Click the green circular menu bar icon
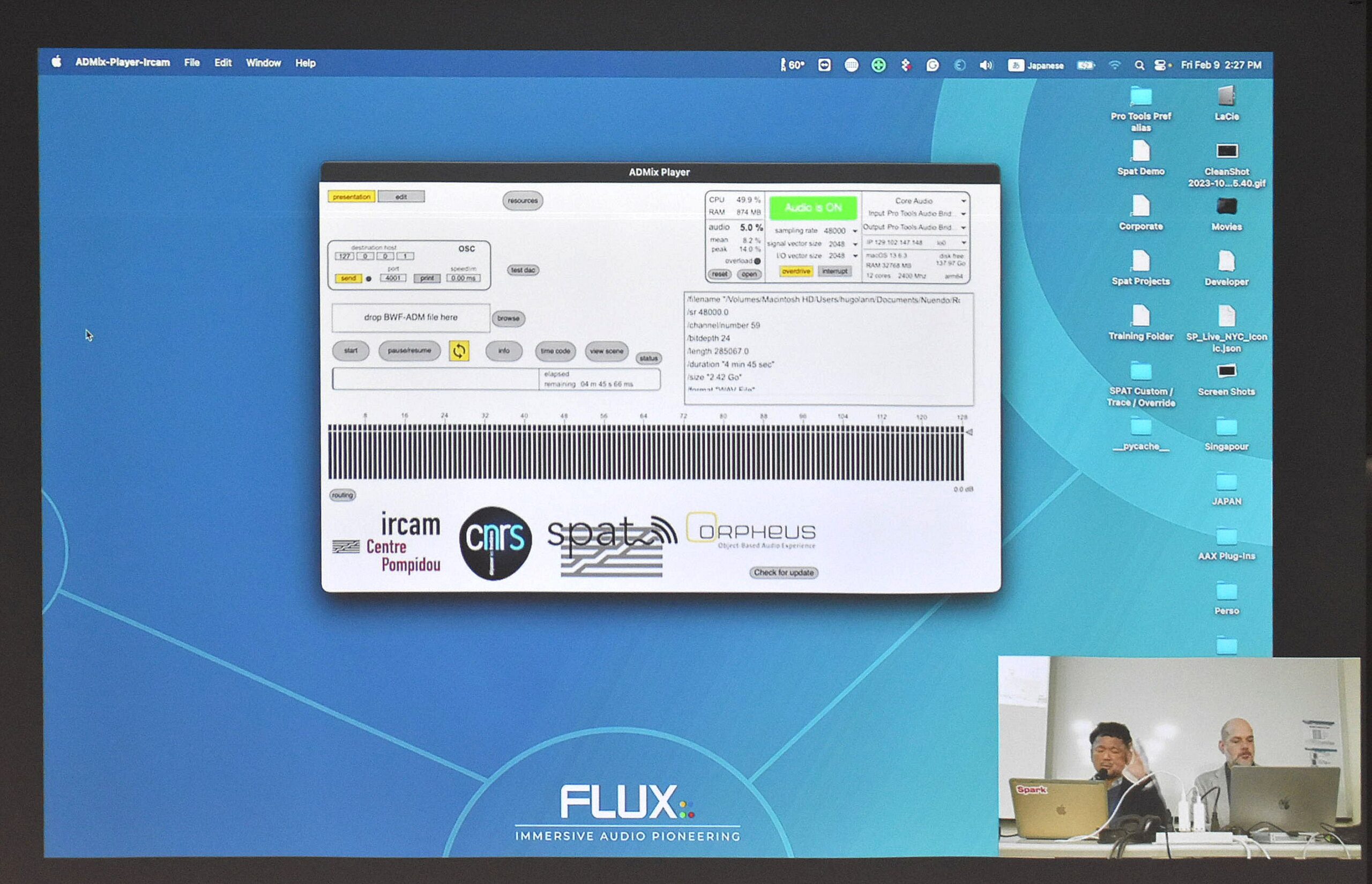Image resolution: width=1372 pixels, height=884 pixels. (878, 65)
